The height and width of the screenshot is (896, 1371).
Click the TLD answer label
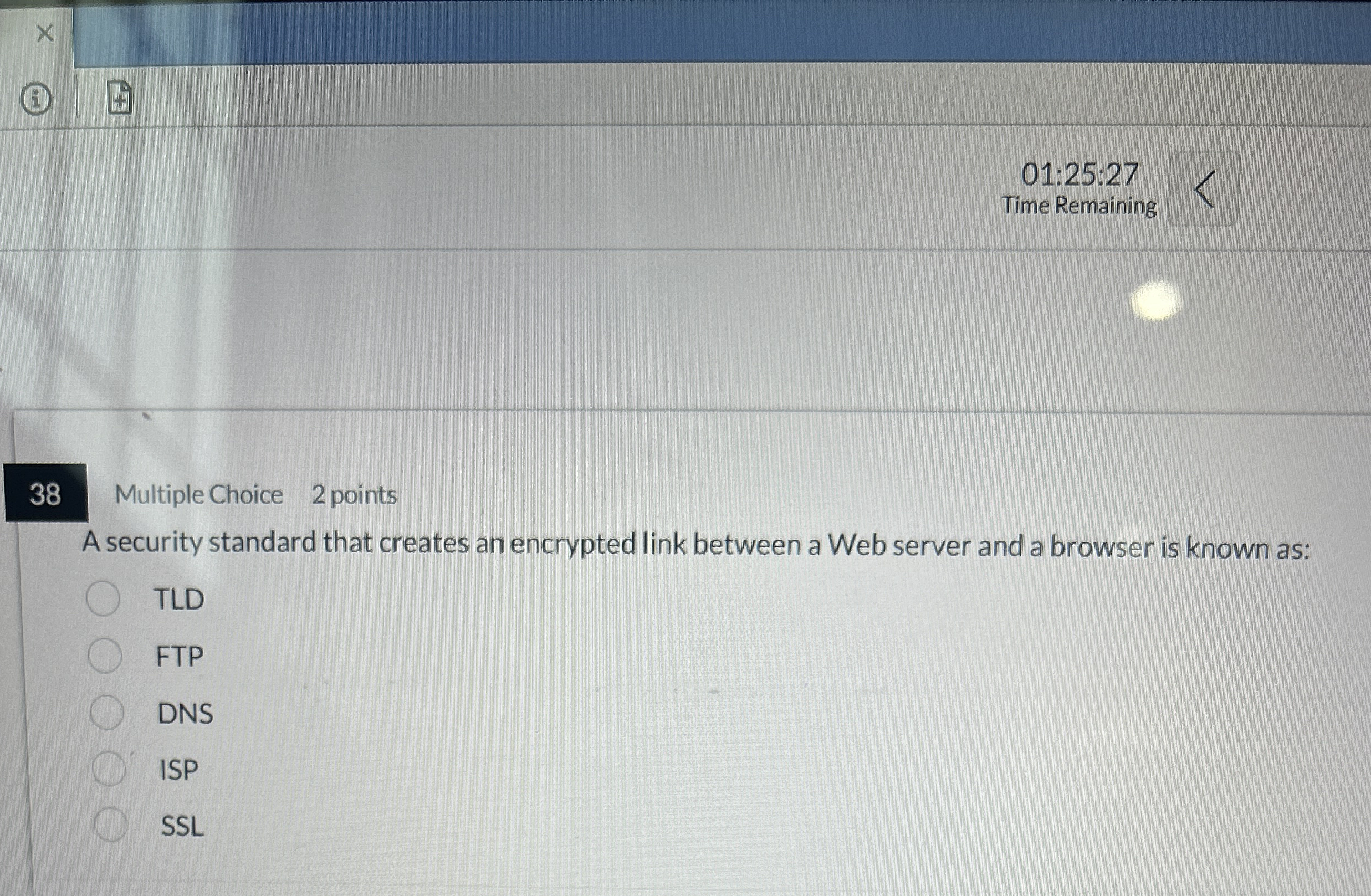[x=179, y=600]
